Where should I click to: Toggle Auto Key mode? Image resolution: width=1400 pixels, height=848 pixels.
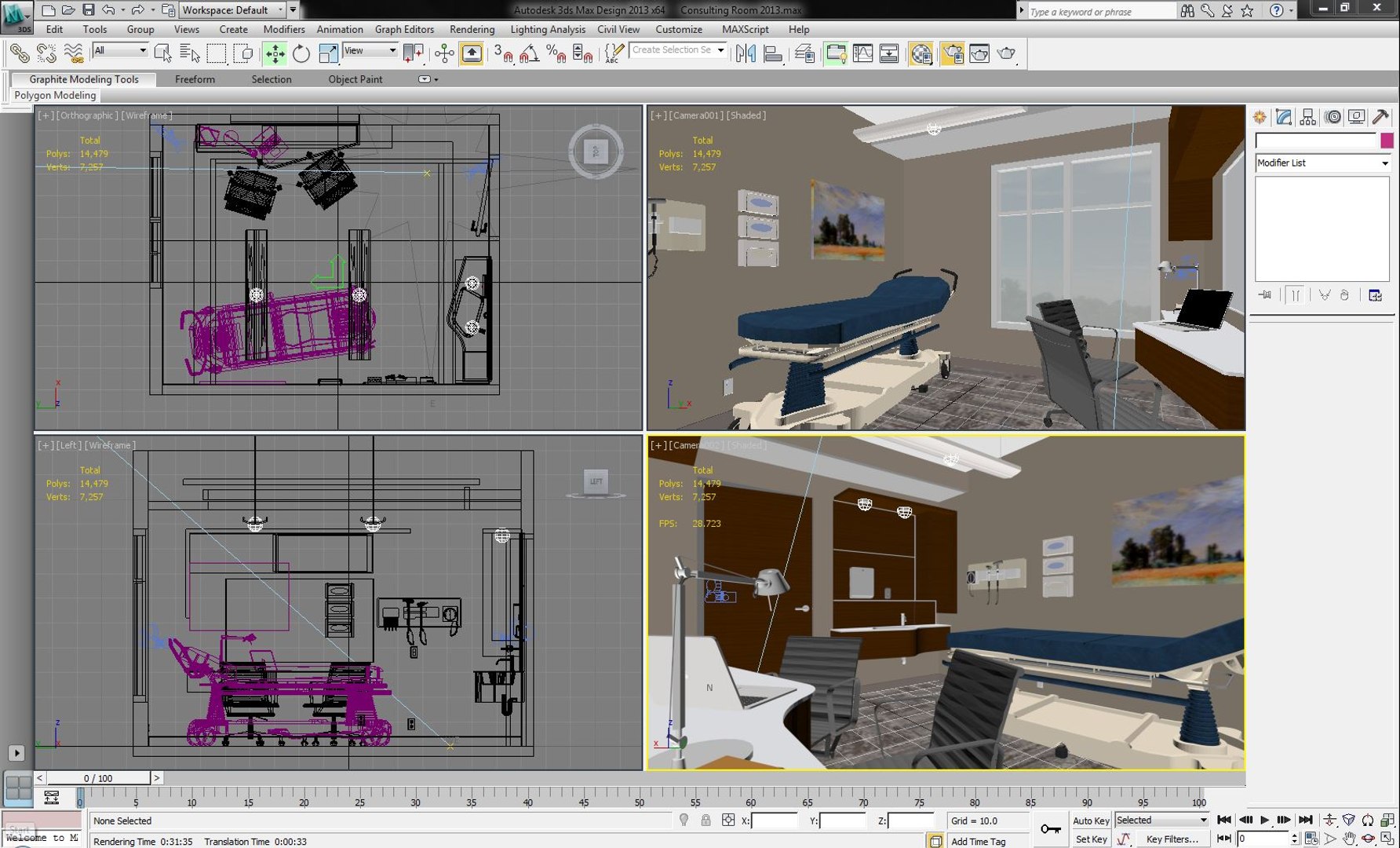pos(1091,821)
